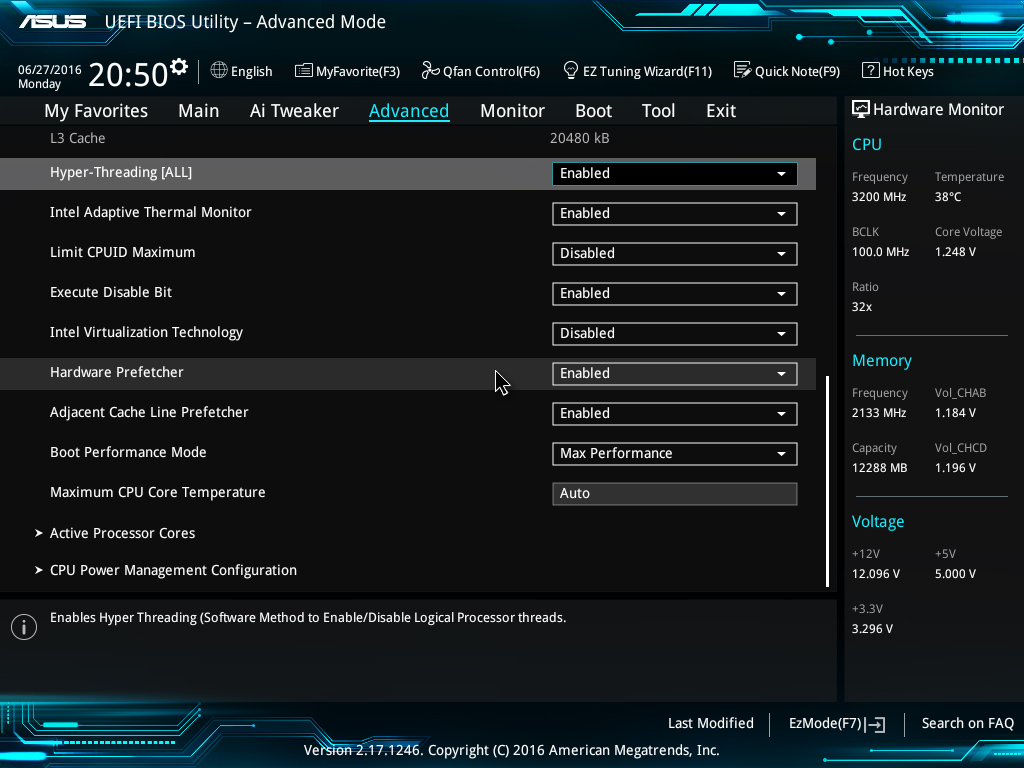The image size is (1024, 768).
Task: Launch EZ Tuning Wizard bulb icon
Action: tap(571, 71)
